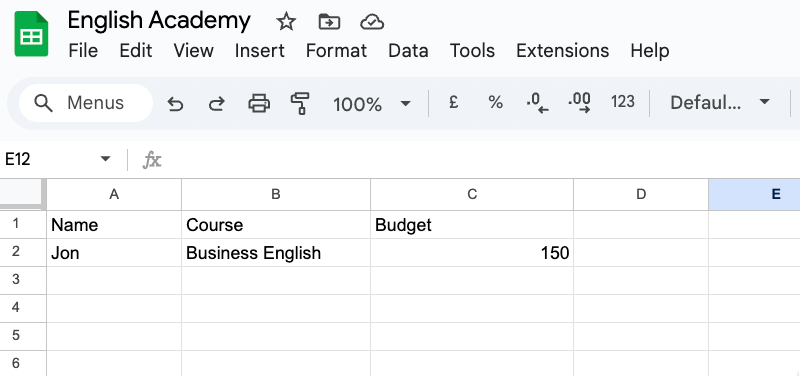Click the Google Sheets home logo
The image size is (800, 376).
[31, 34]
